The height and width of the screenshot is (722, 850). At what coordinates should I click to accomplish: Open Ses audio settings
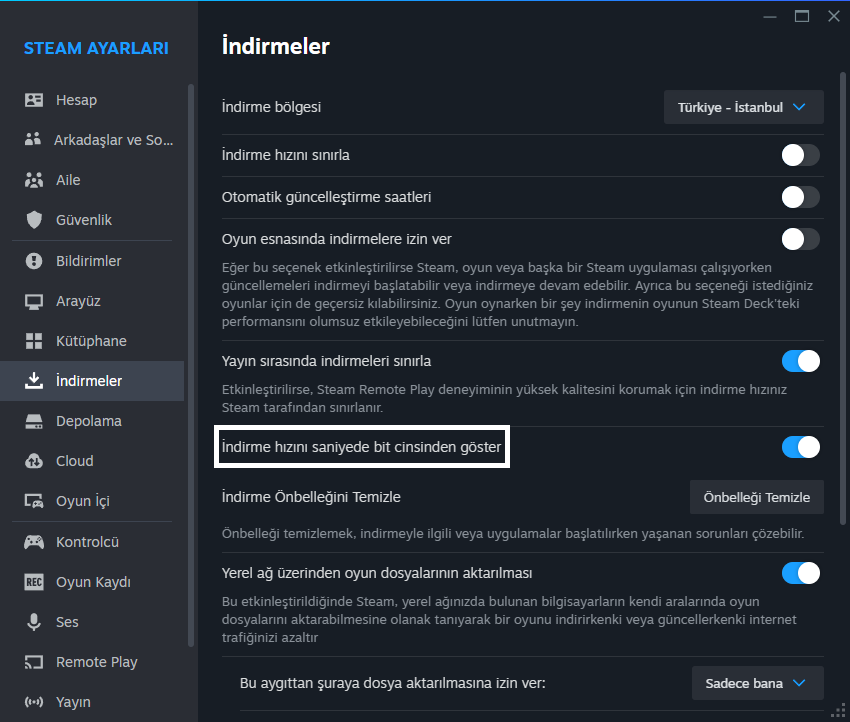pyautogui.click(x=92, y=622)
